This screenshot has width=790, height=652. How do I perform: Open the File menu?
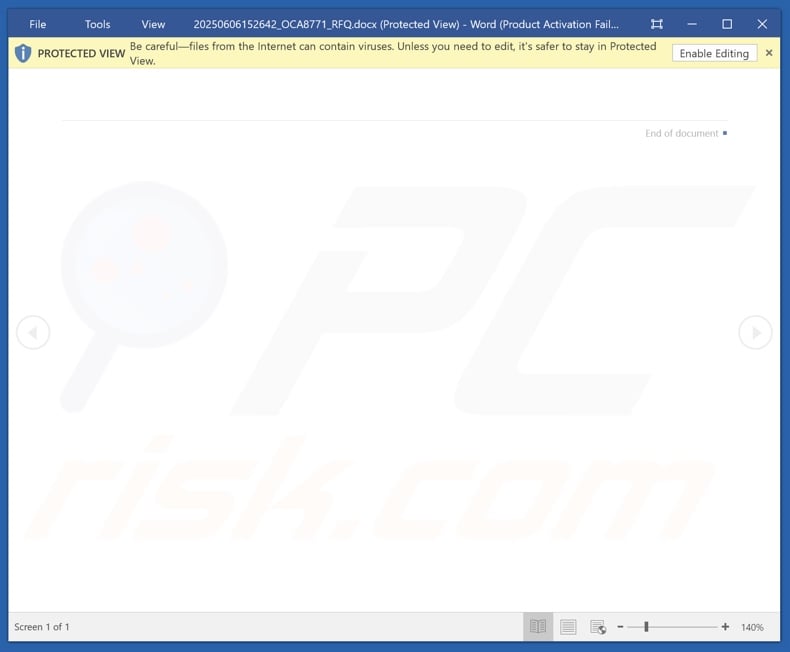coord(37,24)
